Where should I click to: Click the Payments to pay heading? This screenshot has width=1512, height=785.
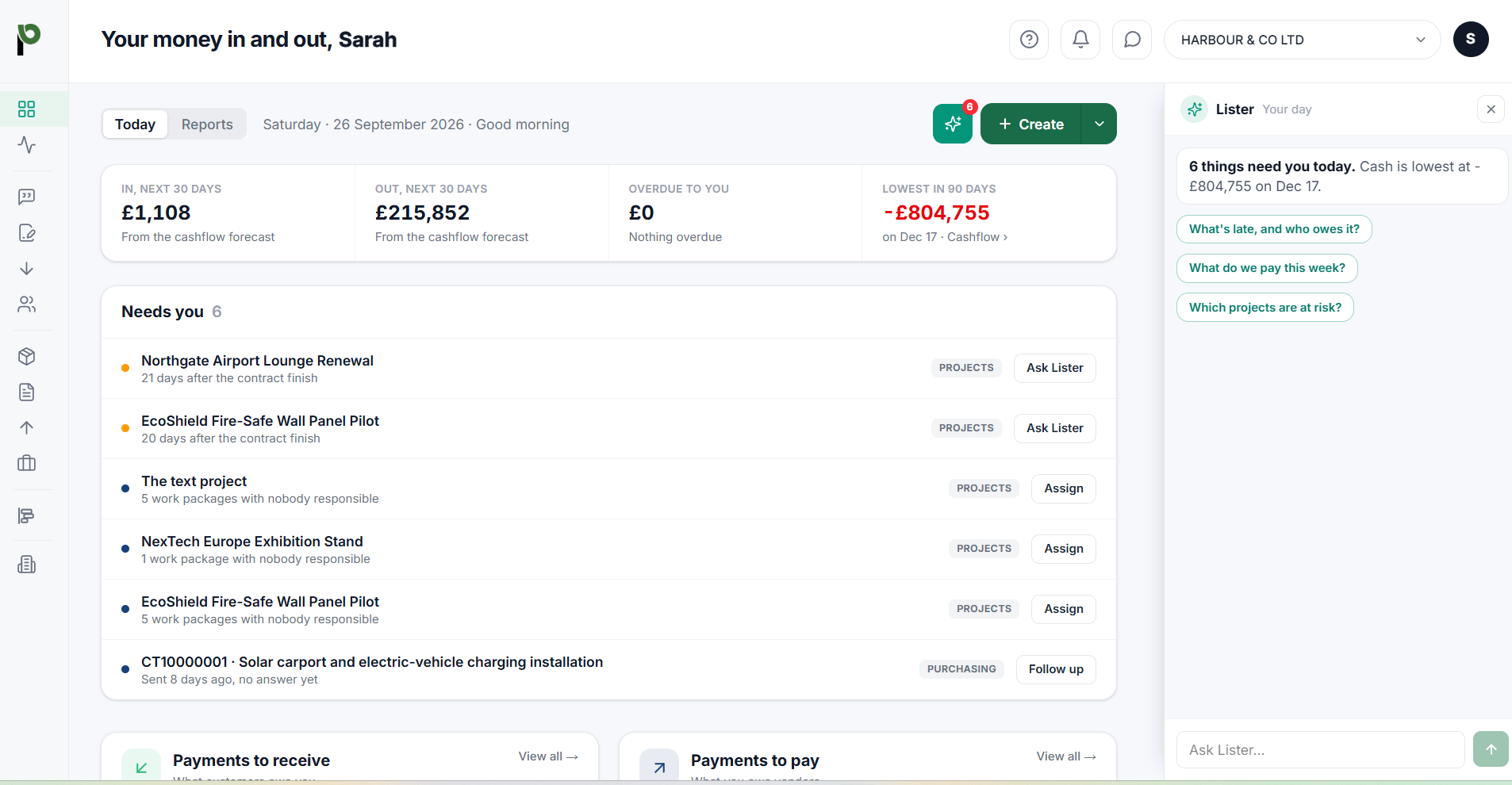[x=754, y=760]
